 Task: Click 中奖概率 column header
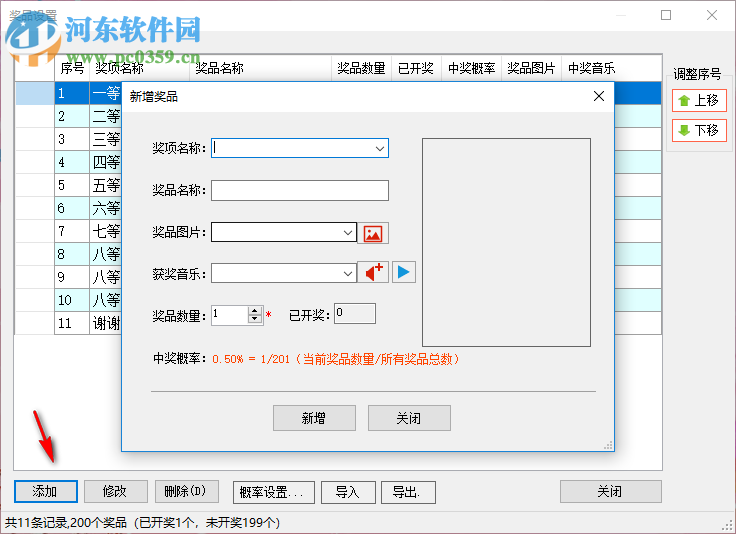[x=471, y=69]
